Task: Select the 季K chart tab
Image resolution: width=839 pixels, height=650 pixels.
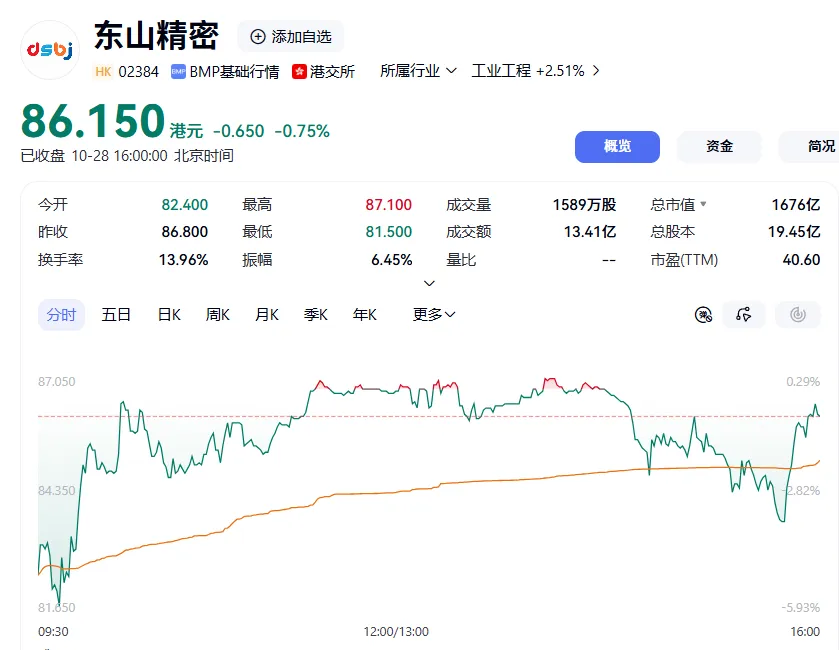Action: [316, 315]
